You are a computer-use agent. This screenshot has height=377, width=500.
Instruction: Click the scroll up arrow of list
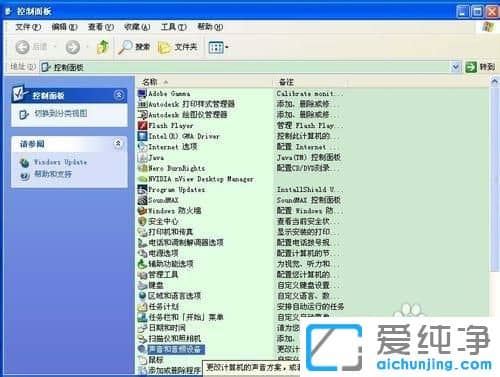tap(495, 81)
